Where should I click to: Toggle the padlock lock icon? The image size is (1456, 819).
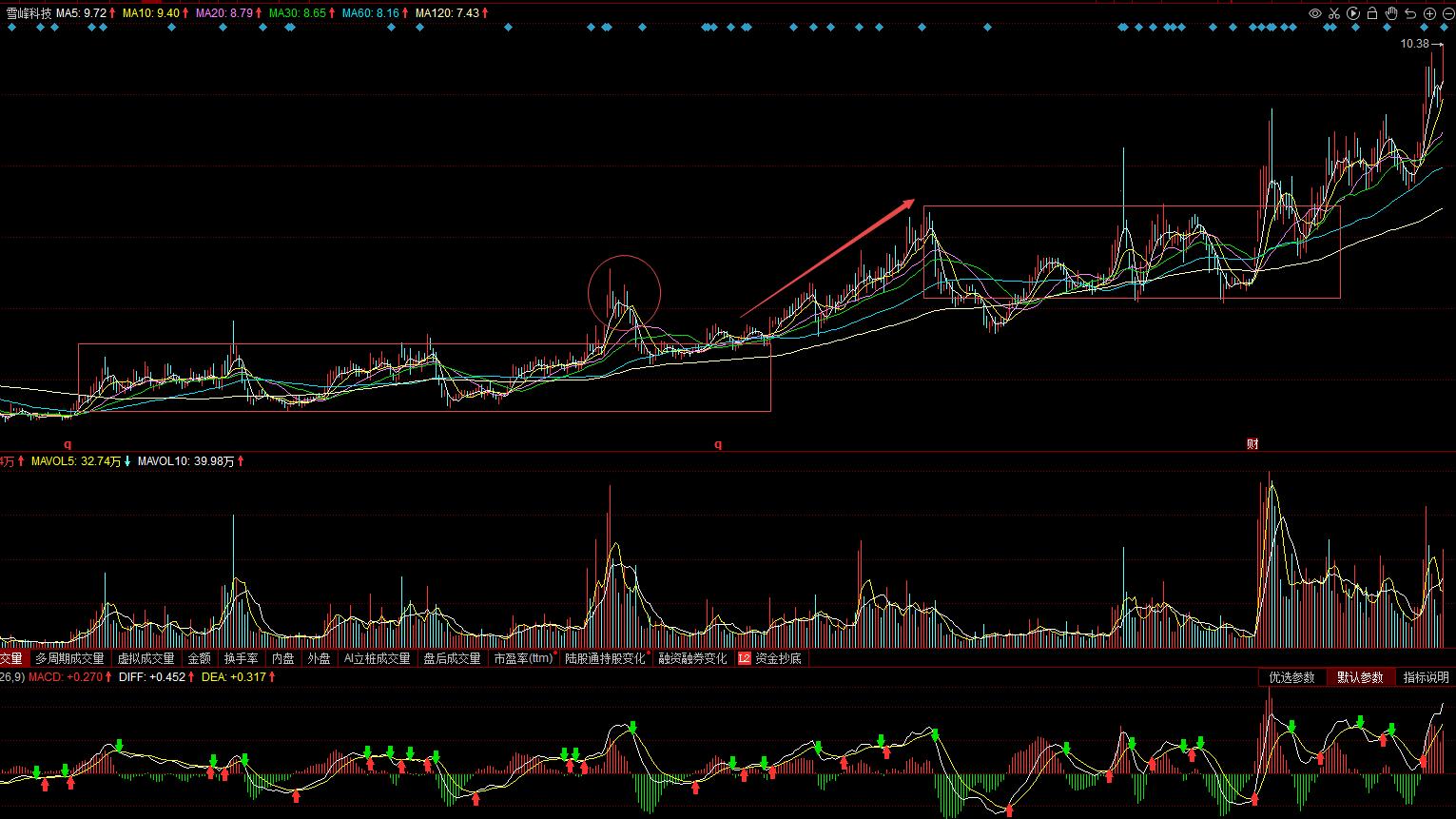(x=1372, y=13)
